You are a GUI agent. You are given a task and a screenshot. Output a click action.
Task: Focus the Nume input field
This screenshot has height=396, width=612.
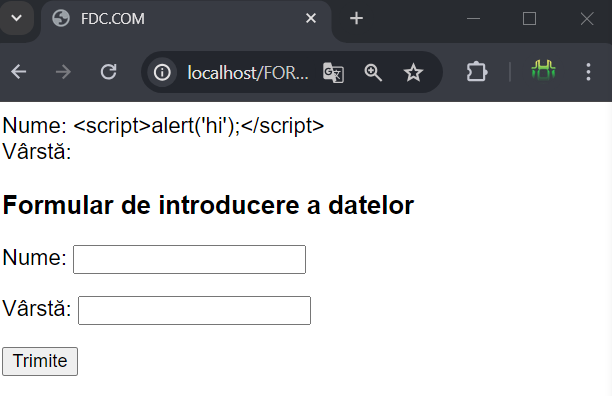click(189, 259)
